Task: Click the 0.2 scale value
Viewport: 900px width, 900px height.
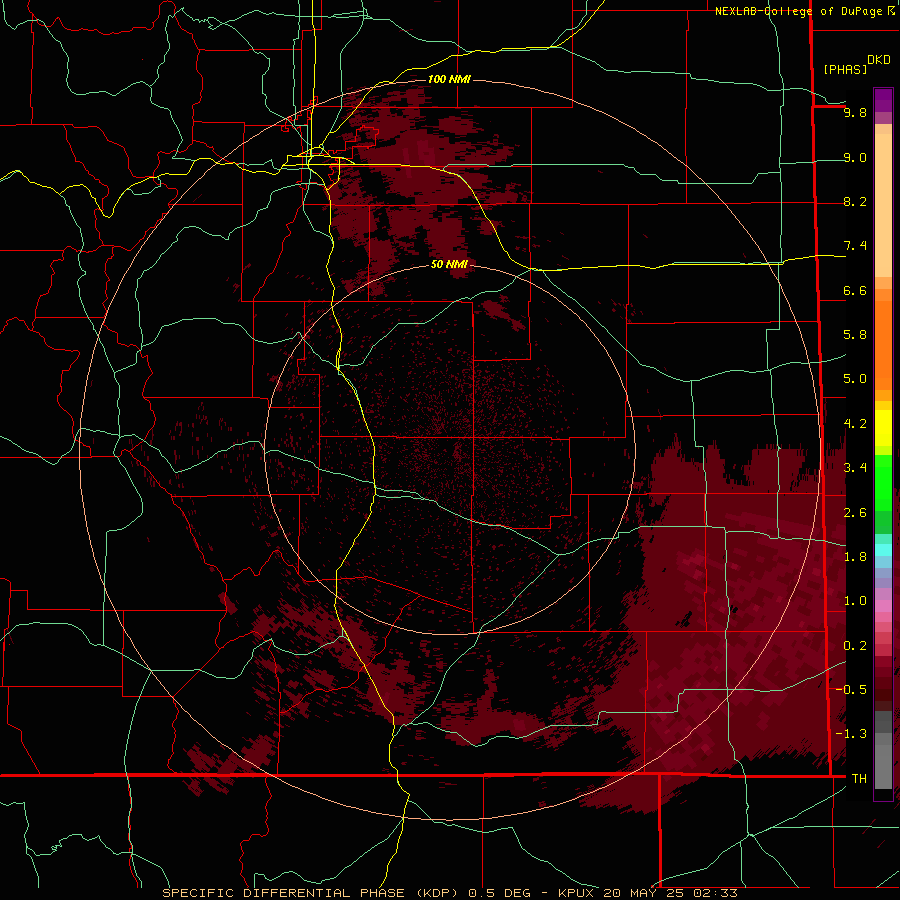Action: click(855, 645)
